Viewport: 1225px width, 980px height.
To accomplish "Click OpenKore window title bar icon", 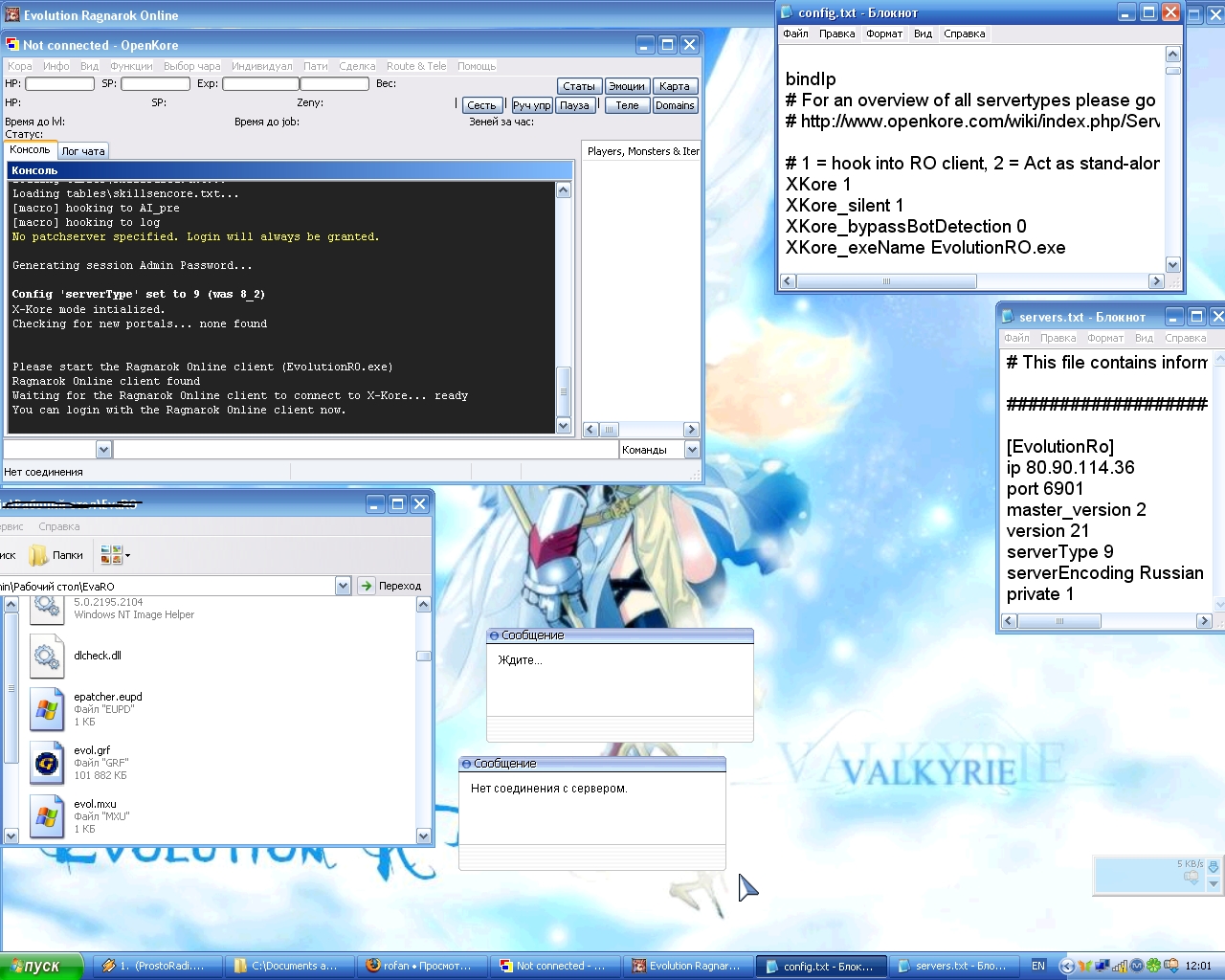I will tap(12, 45).
